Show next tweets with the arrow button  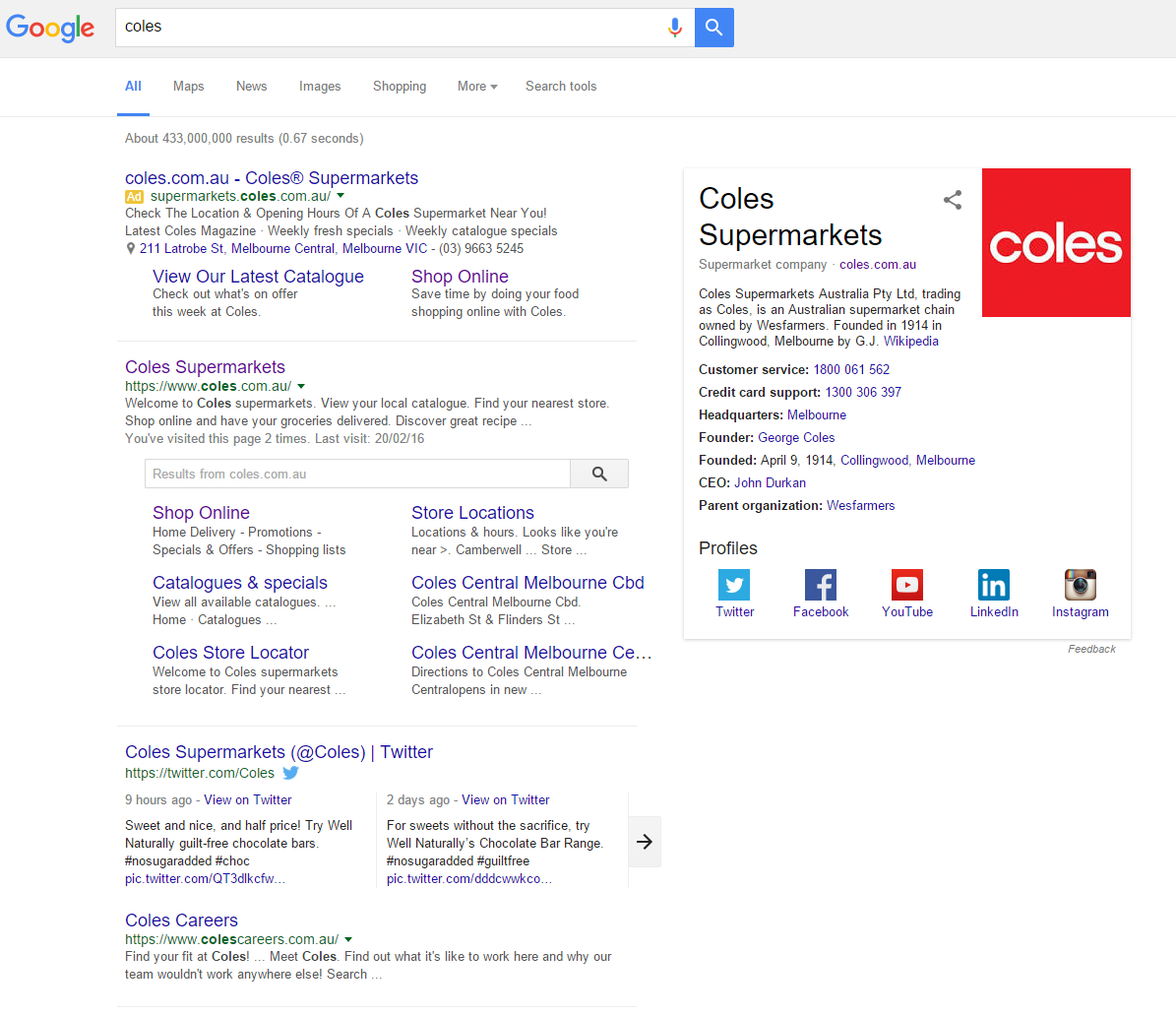(x=645, y=842)
